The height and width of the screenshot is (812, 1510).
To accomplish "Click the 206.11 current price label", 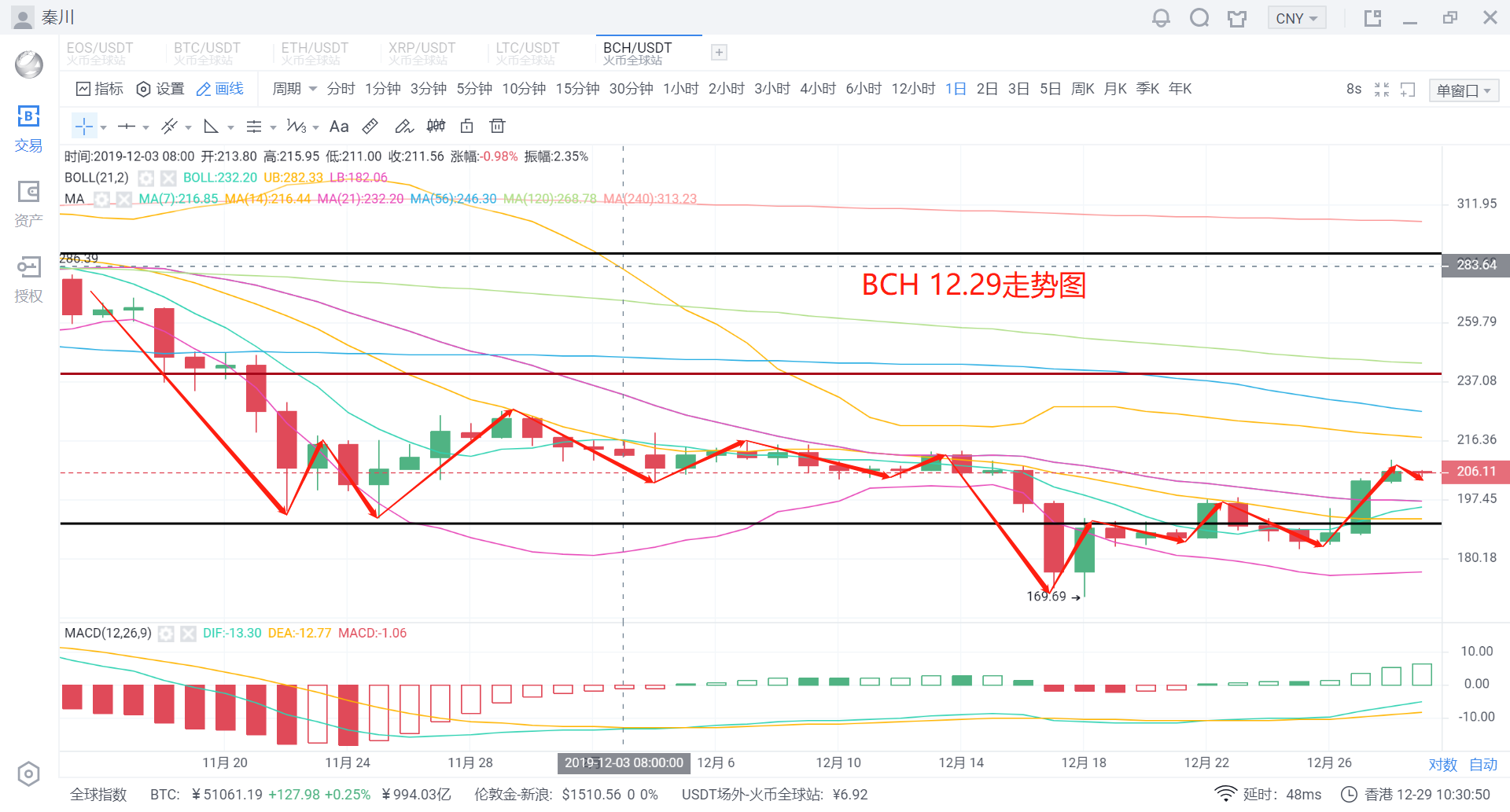I will (1475, 472).
